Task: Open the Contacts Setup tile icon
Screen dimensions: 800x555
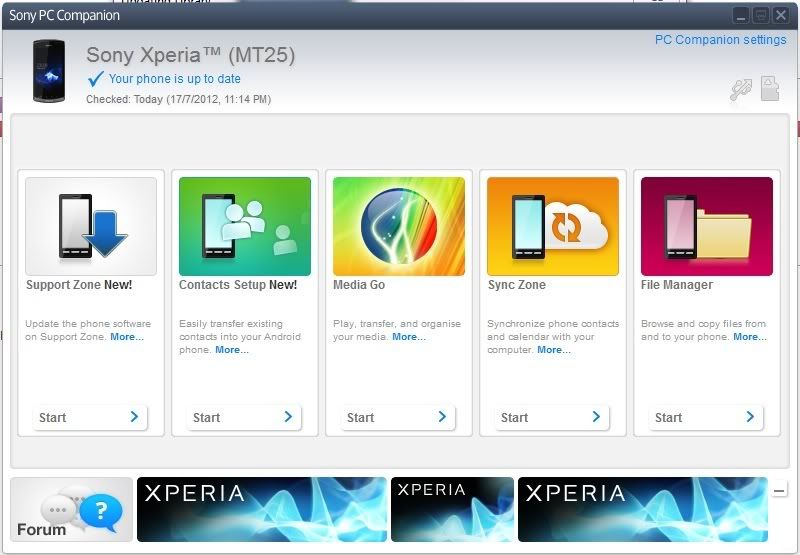Action: [245, 227]
